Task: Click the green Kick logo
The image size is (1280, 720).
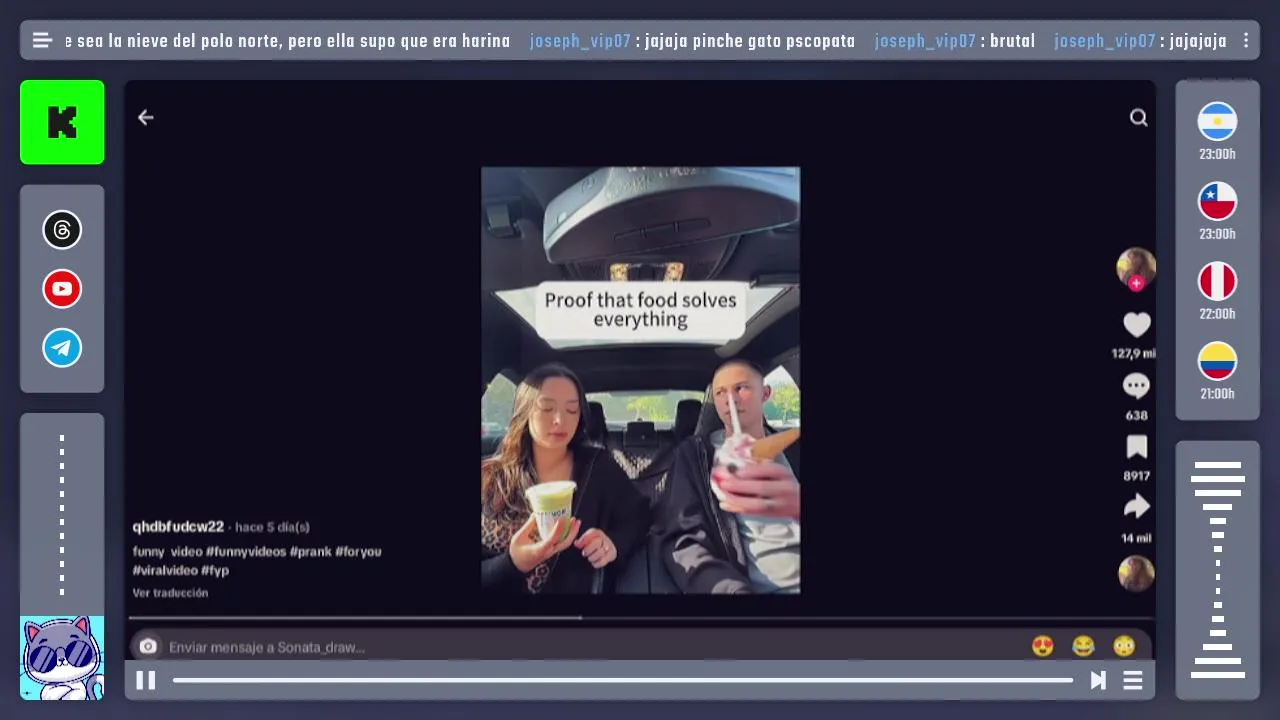Action: coord(62,122)
